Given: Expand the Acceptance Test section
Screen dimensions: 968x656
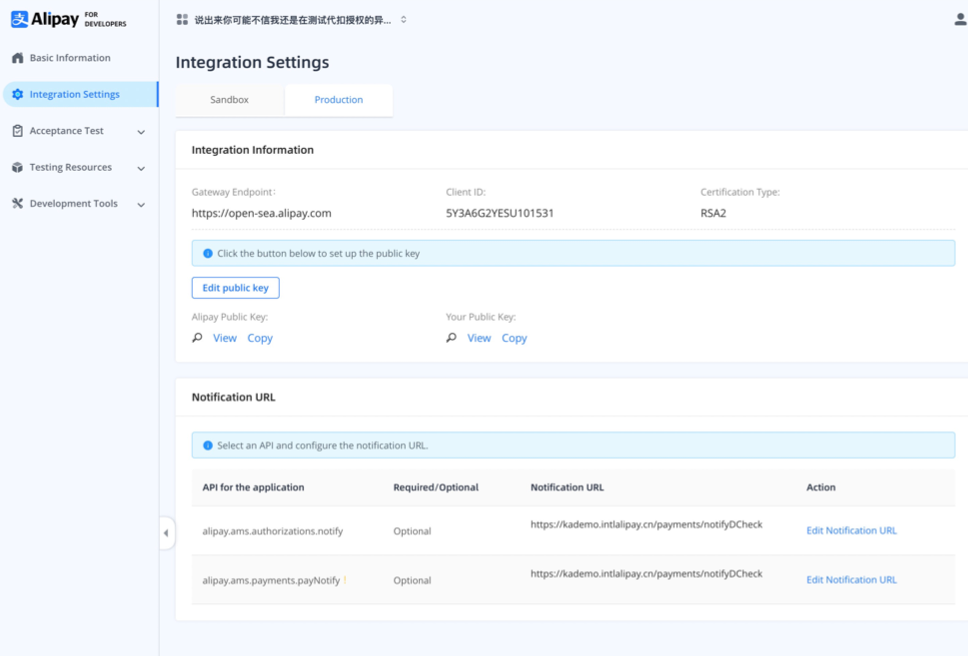Looking at the screenshot, I should [x=141, y=131].
